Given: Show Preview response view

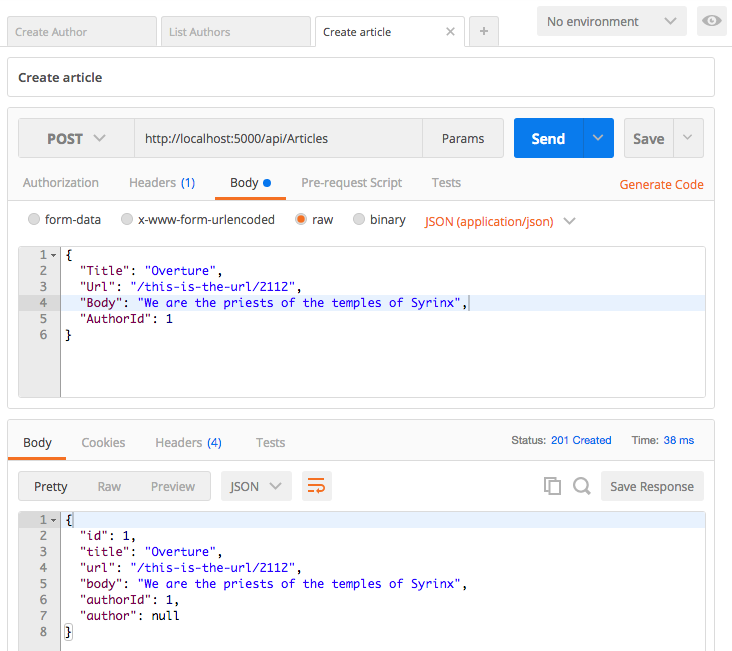Looking at the screenshot, I should coord(173,486).
